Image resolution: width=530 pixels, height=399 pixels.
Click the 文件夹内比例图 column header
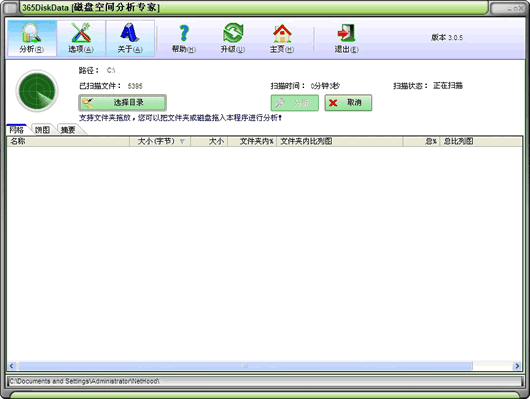coord(340,141)
